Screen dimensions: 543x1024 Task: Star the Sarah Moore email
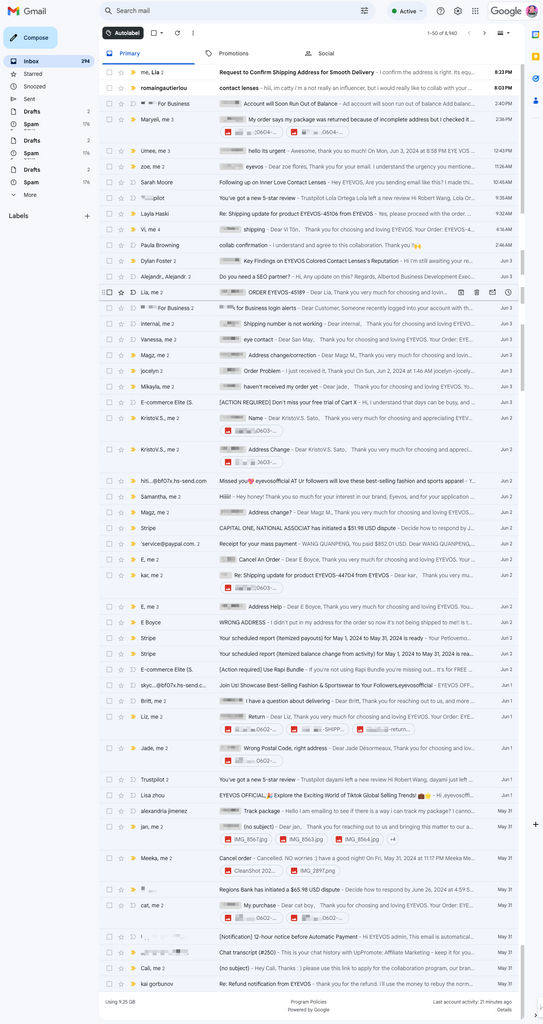click(121, 182)
